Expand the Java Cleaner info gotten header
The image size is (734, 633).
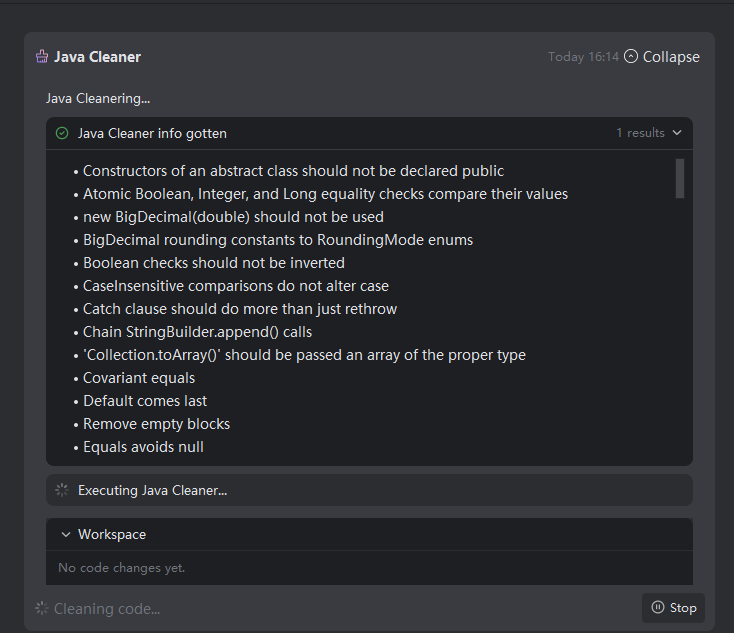click(x=152, y=133)
